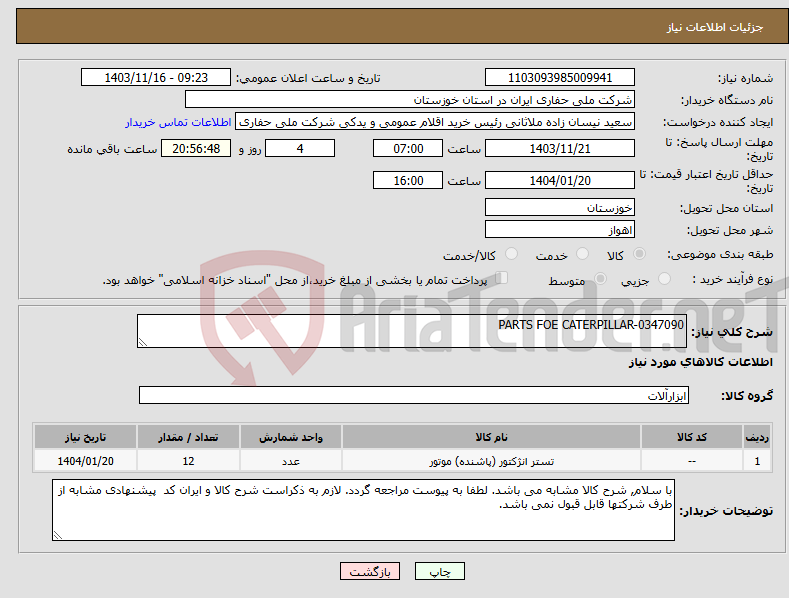The image size is (789, 598).
Task: Click the table need date cell 1404/01/20
Action: [x=86, y=461]
